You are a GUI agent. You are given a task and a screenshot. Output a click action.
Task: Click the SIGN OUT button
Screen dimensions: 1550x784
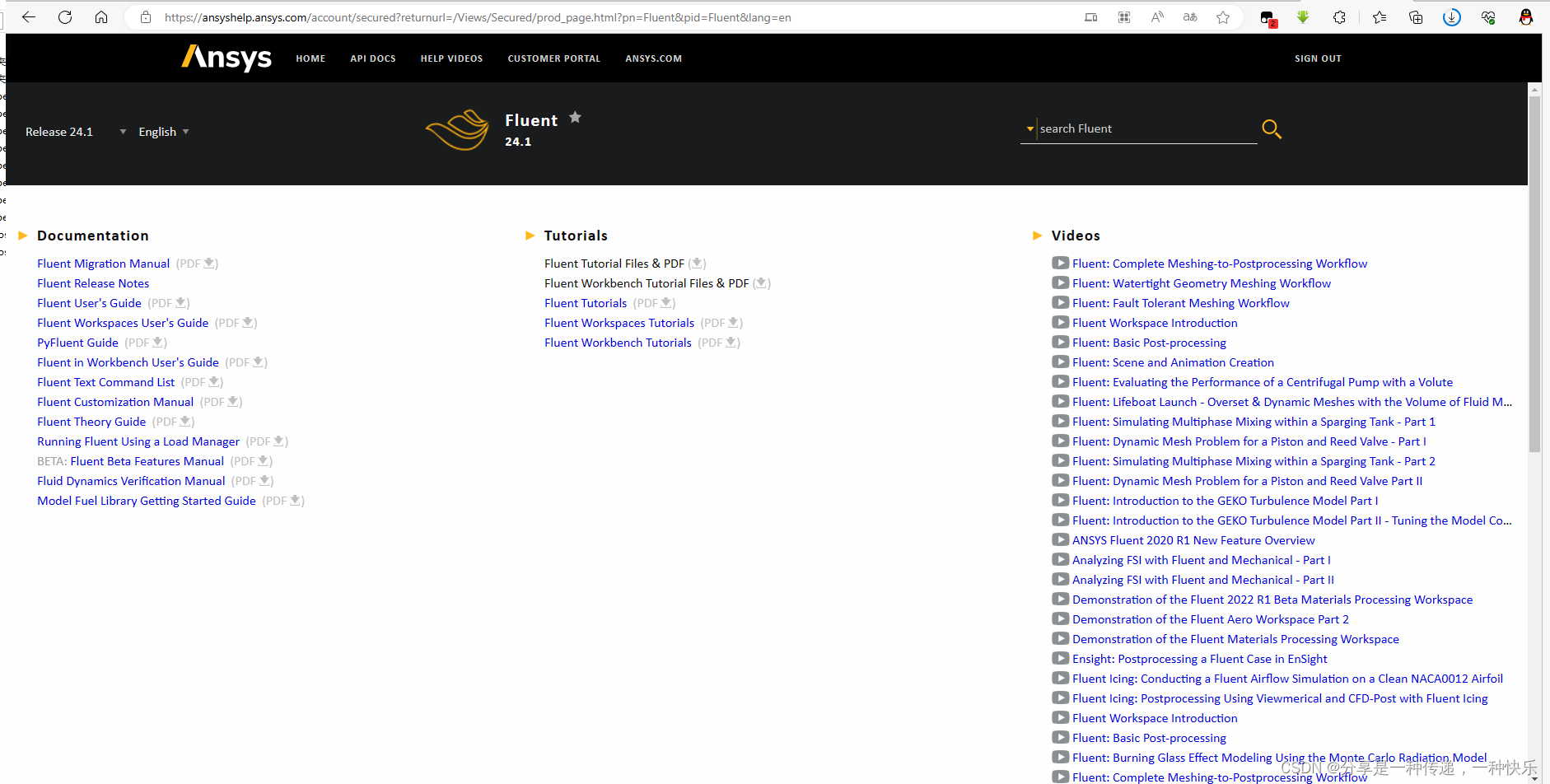(1317, 58)
